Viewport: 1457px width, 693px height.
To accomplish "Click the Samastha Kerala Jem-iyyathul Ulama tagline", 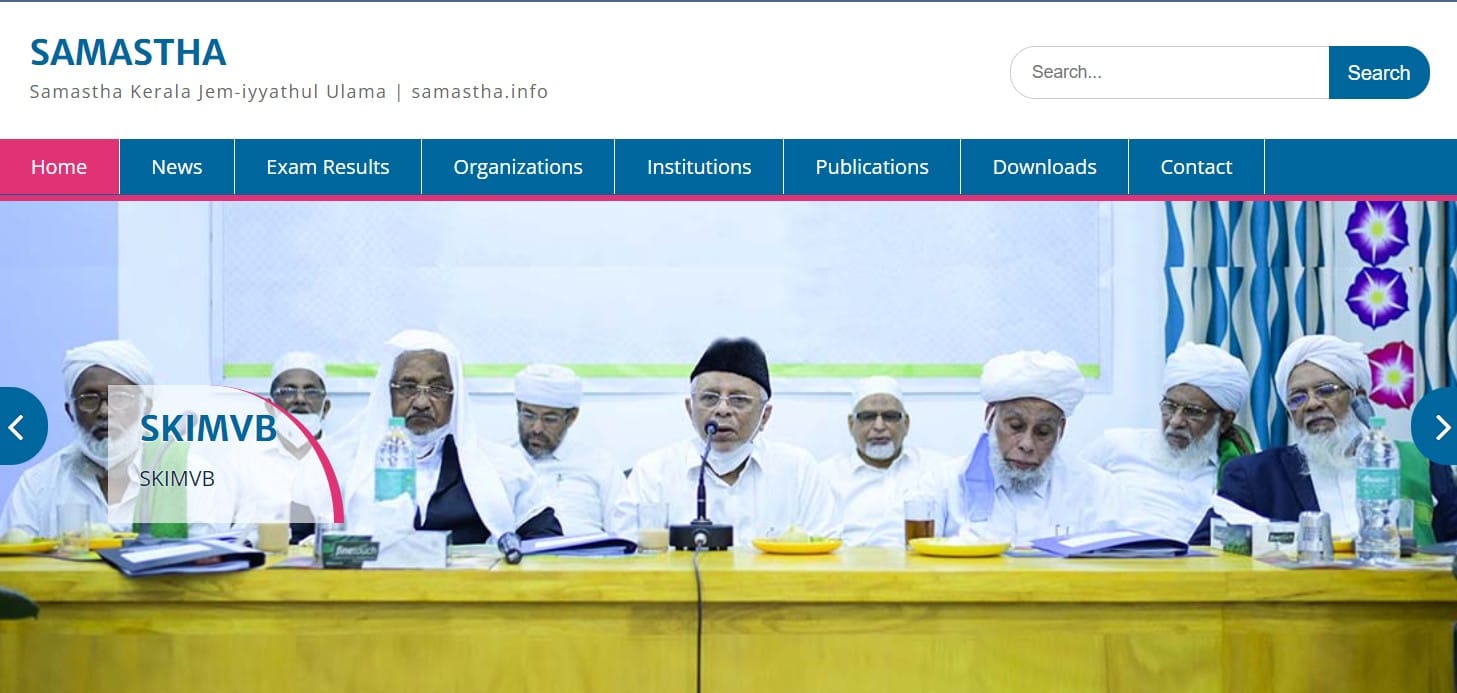I will click(289, 92).
